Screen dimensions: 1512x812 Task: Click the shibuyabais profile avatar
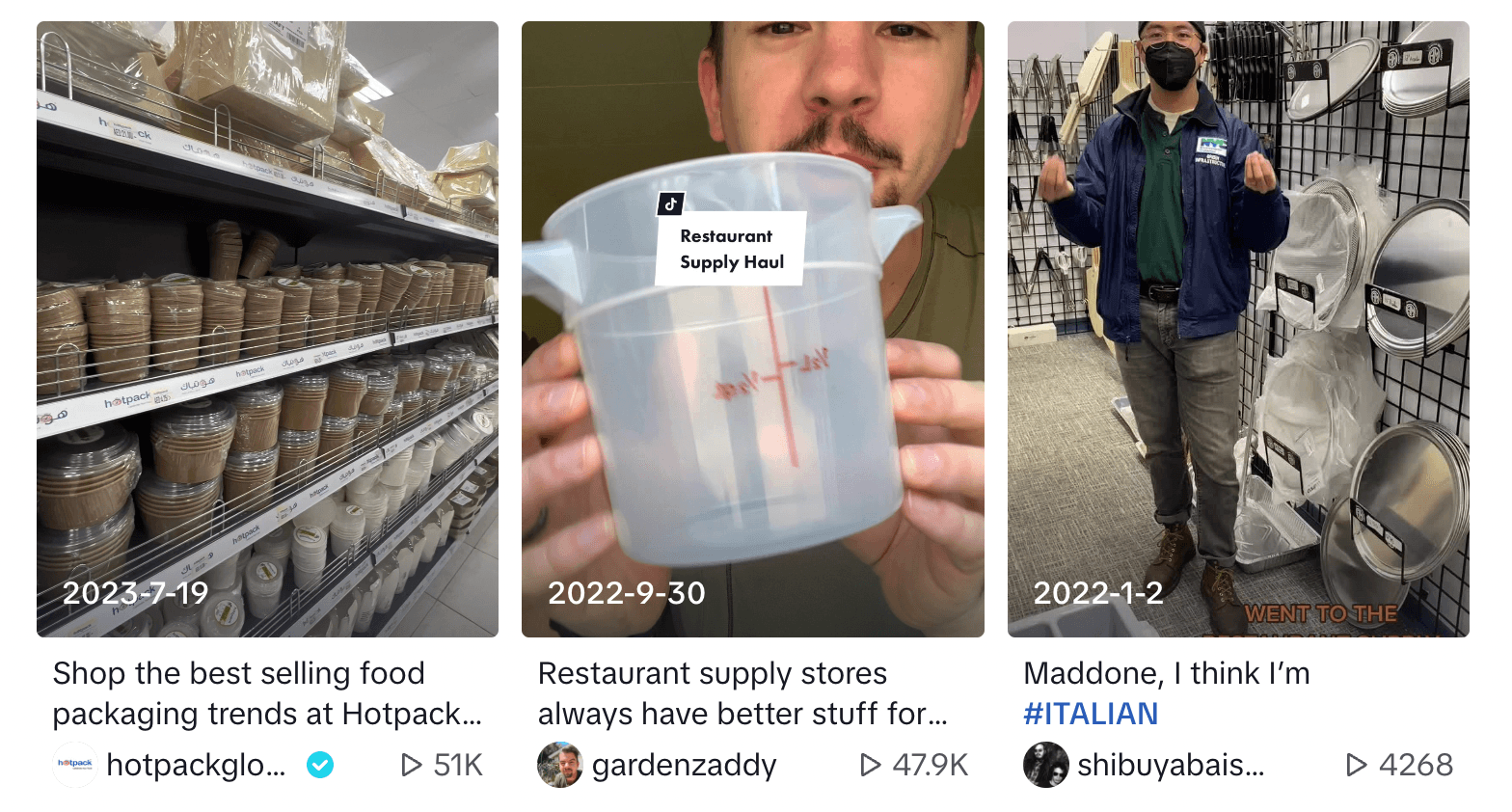[x=1046, y=765]
